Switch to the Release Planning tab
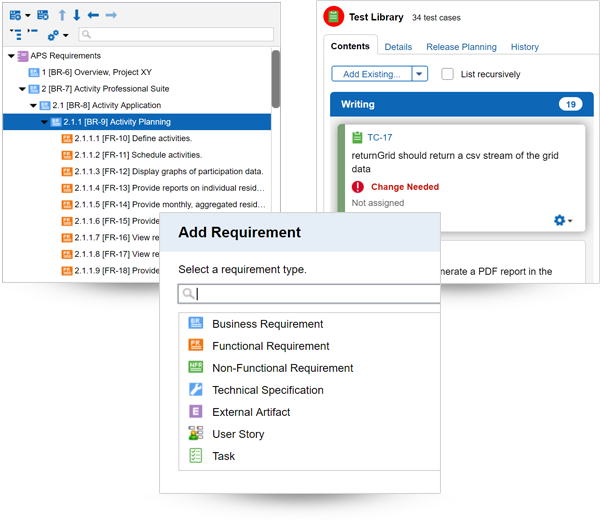The image size is (600, 520). click(461, 47)
